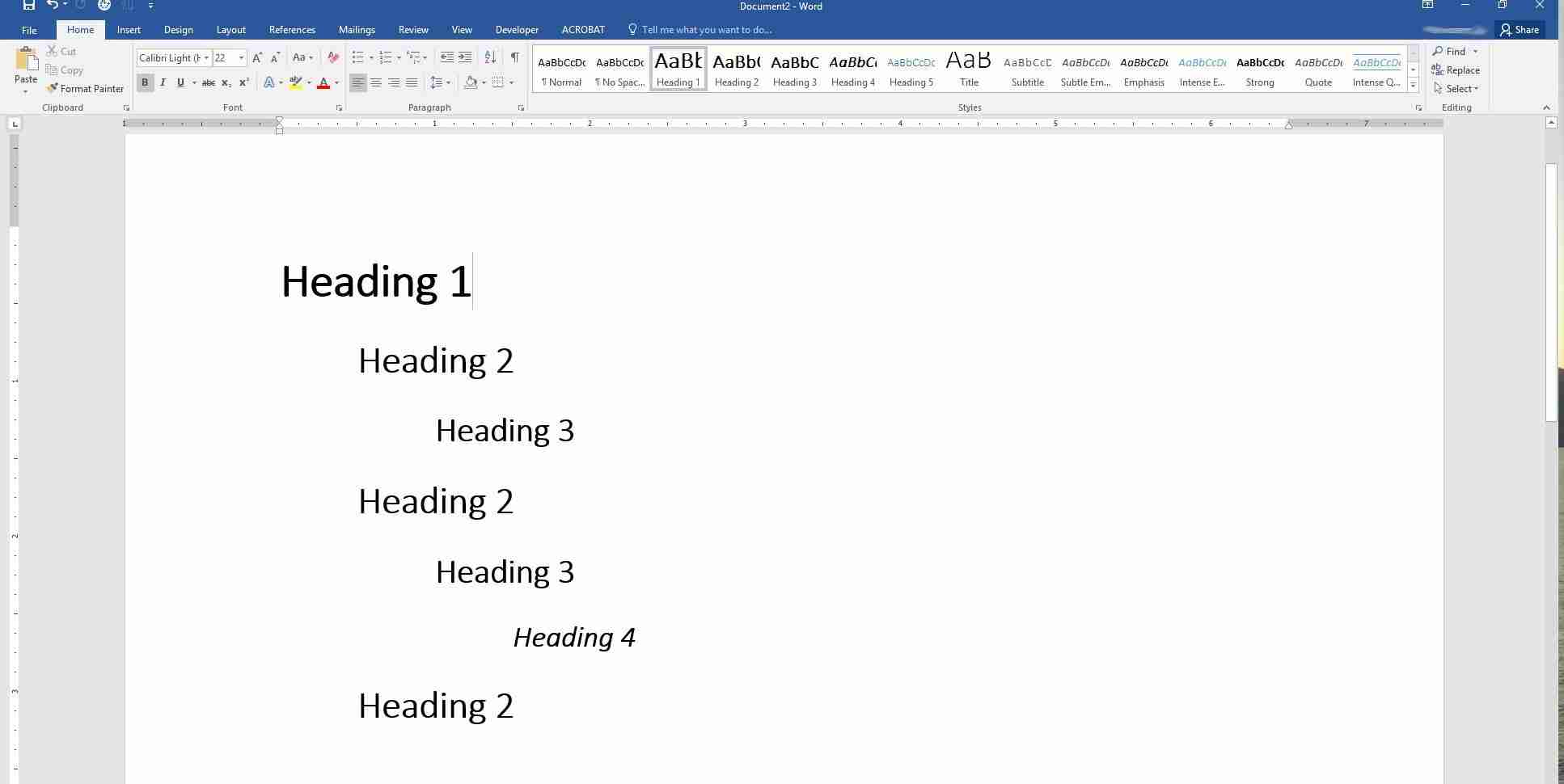Click the Format Painter tool
This screenshot has height=784, width=1564.
pos(85,89)
